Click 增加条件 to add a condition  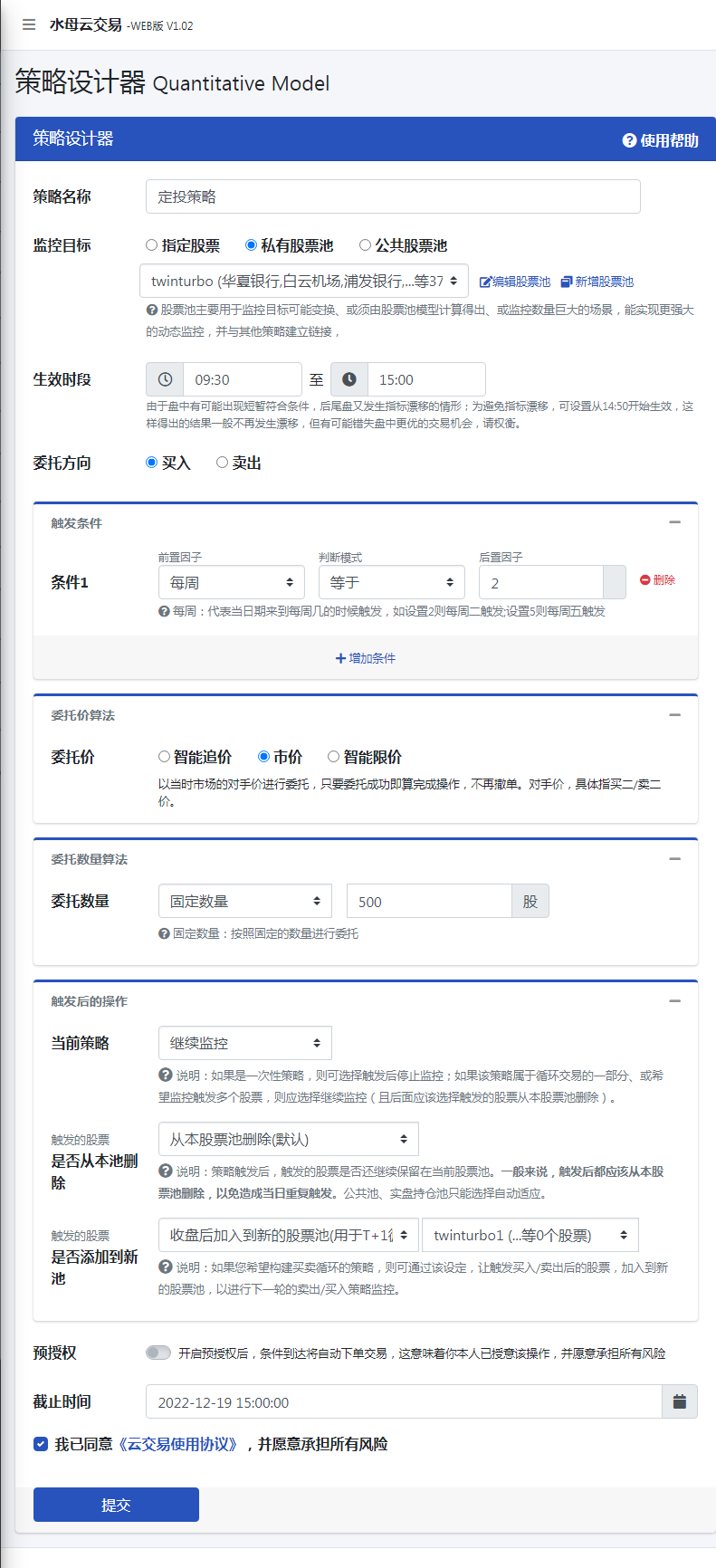(366, 658)
